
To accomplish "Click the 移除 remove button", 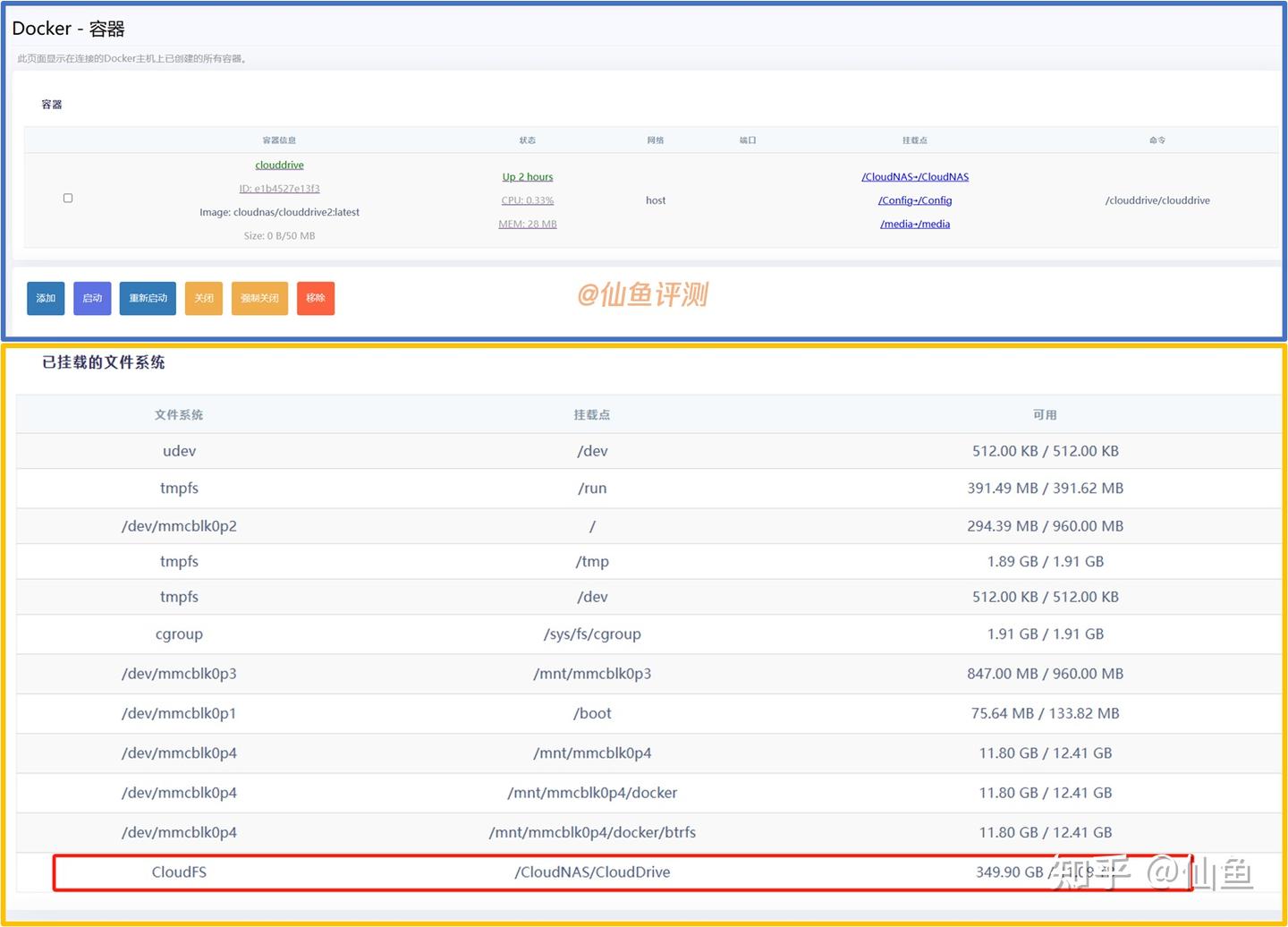I will (x=315, y=298).
